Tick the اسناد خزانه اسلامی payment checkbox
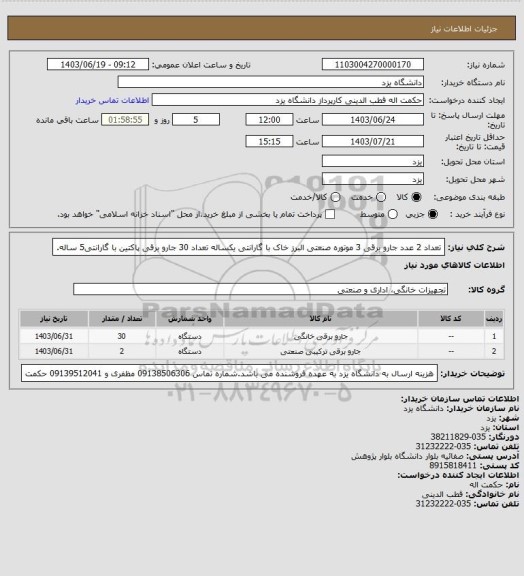This screenshot has height=576, width=524. coord(330,214)
